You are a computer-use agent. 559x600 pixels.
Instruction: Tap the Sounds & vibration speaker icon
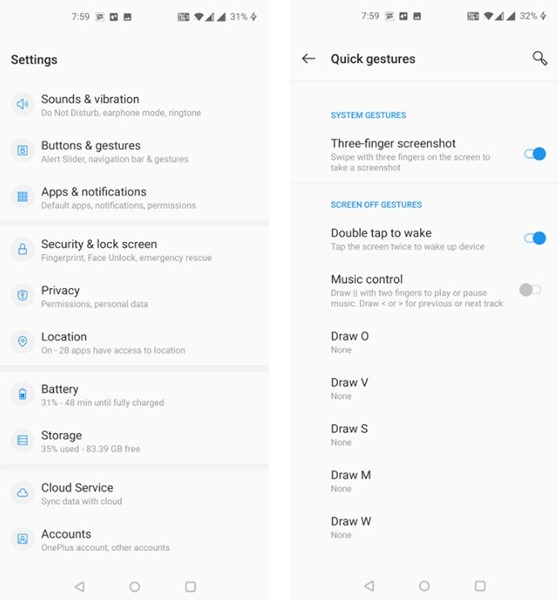click(23, 104)
